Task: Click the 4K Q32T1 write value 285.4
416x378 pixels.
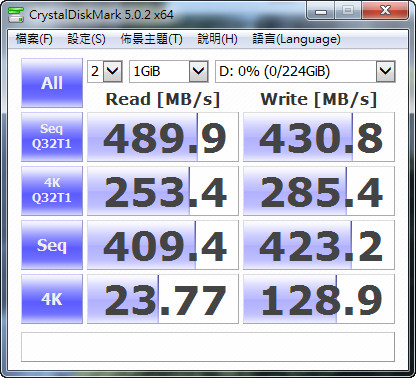Action: click(x=319, y=191)
